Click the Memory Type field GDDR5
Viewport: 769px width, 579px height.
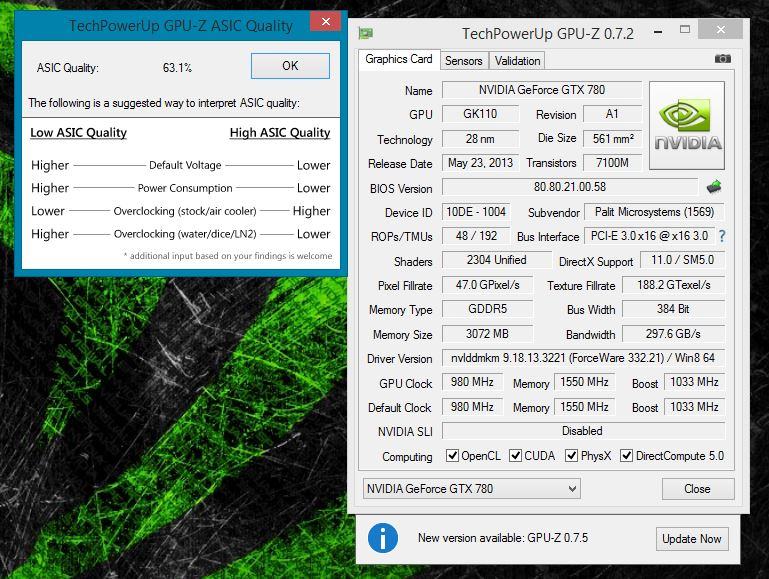point(487,309)
